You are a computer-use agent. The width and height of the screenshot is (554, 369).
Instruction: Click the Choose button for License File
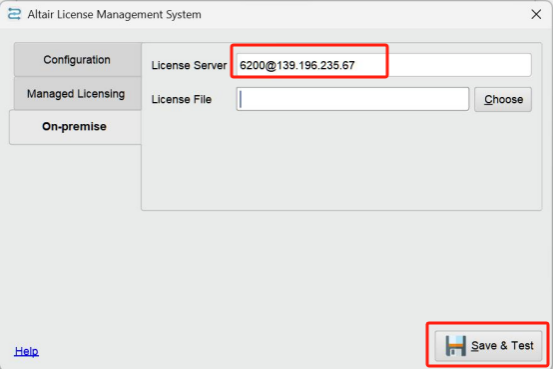[503, 100]
